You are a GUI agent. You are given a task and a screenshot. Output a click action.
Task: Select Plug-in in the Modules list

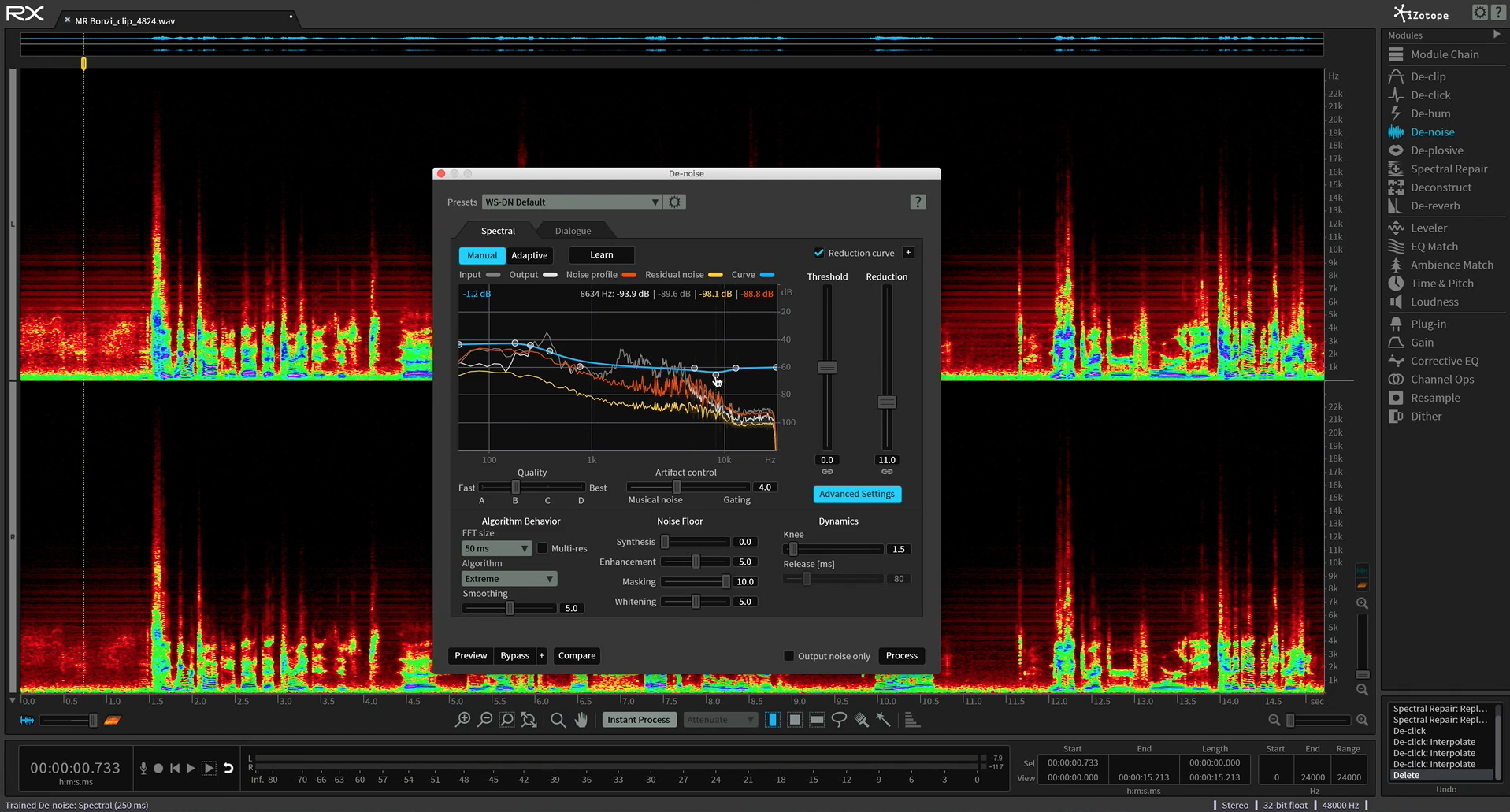tap(1427, 324)
